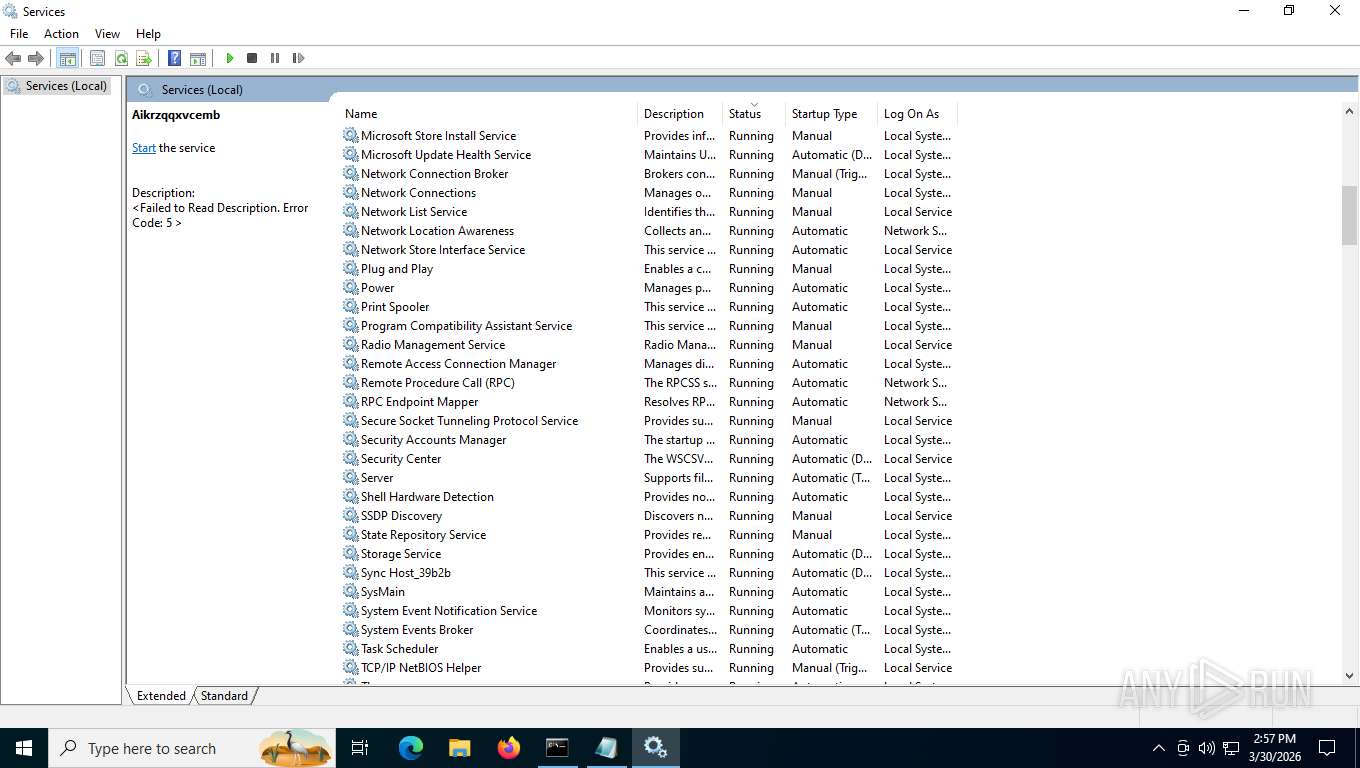Switch to the Standard tab
The height and width of the screenshot is (768, 1360).
pos(224,696)
